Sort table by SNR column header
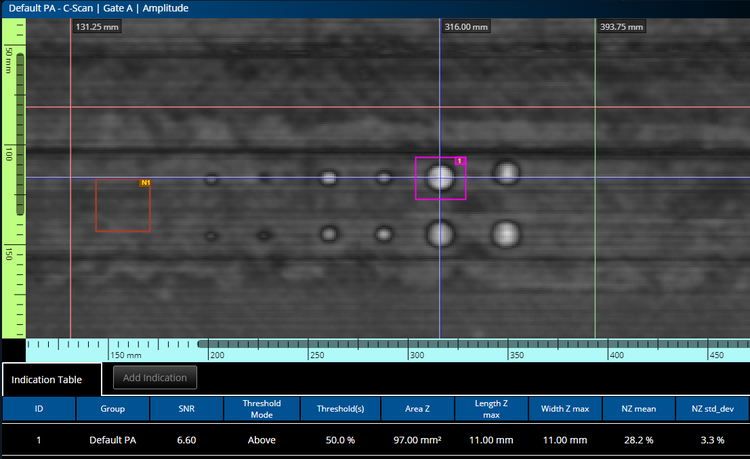 pyautogui.click(x=187, y=408)
